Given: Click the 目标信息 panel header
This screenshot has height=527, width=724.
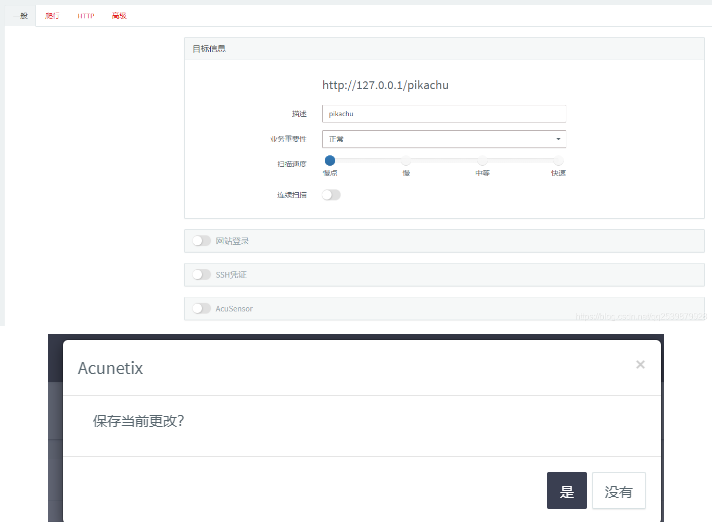Looking at the screenshot, I should 444,48.
